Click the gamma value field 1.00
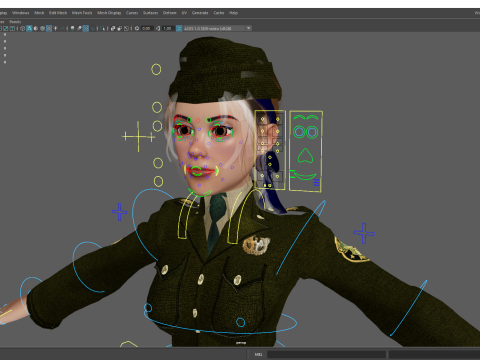 (x=168, y=28)
